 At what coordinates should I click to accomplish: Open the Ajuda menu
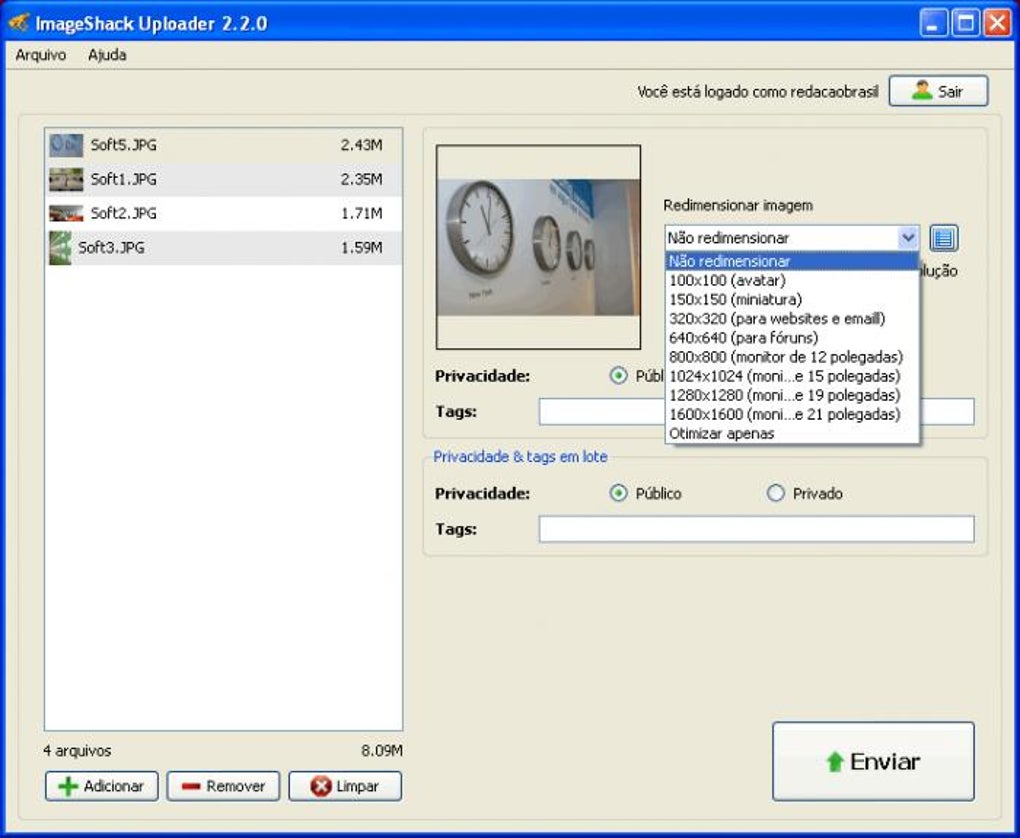coord(107,55)
